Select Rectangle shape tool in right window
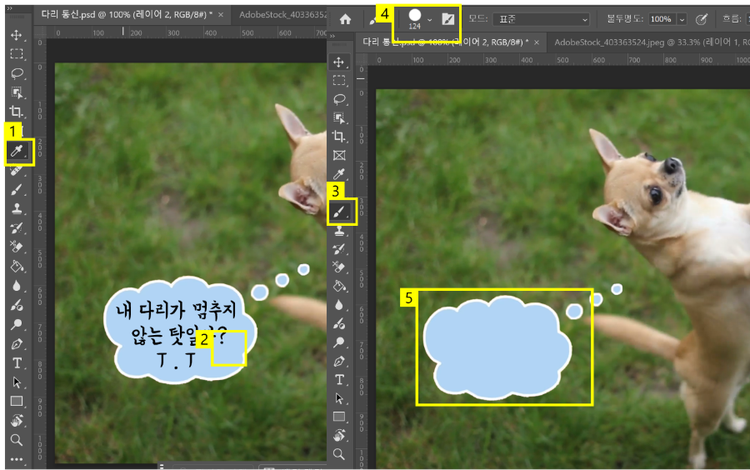Image resolution: width=750 pixels, height=470 pixels. 339,417
